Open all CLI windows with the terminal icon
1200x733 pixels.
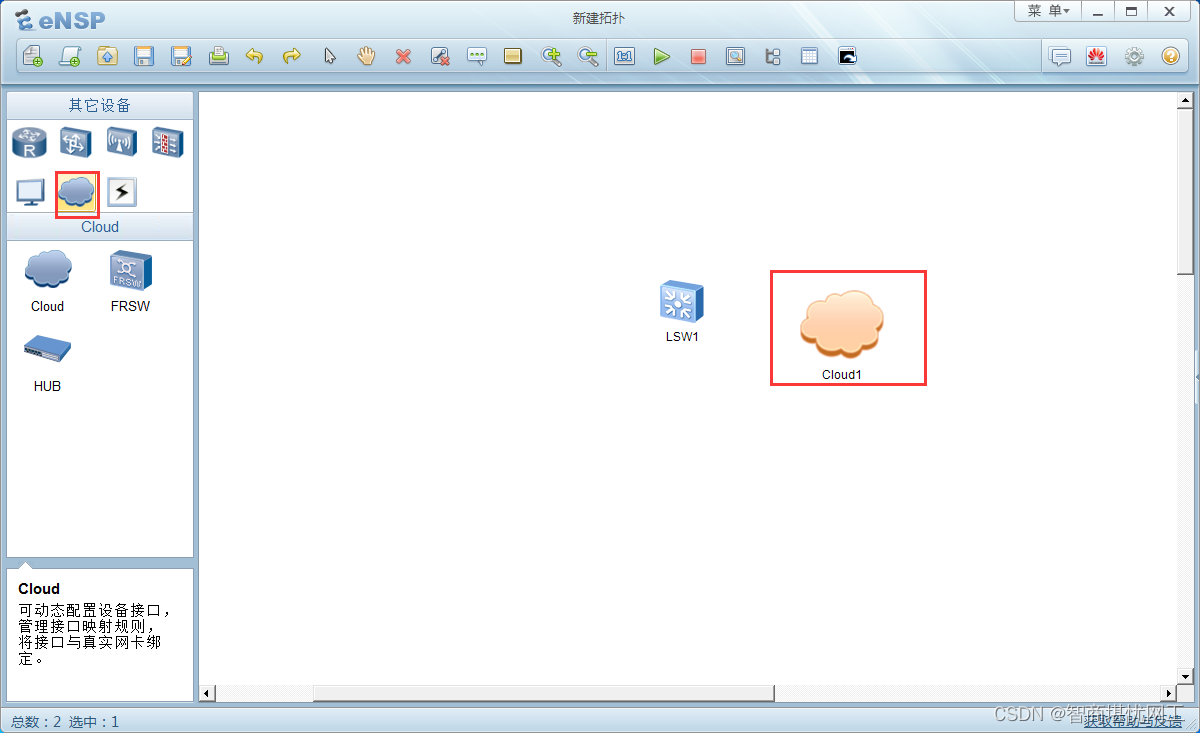pos(847,57)
